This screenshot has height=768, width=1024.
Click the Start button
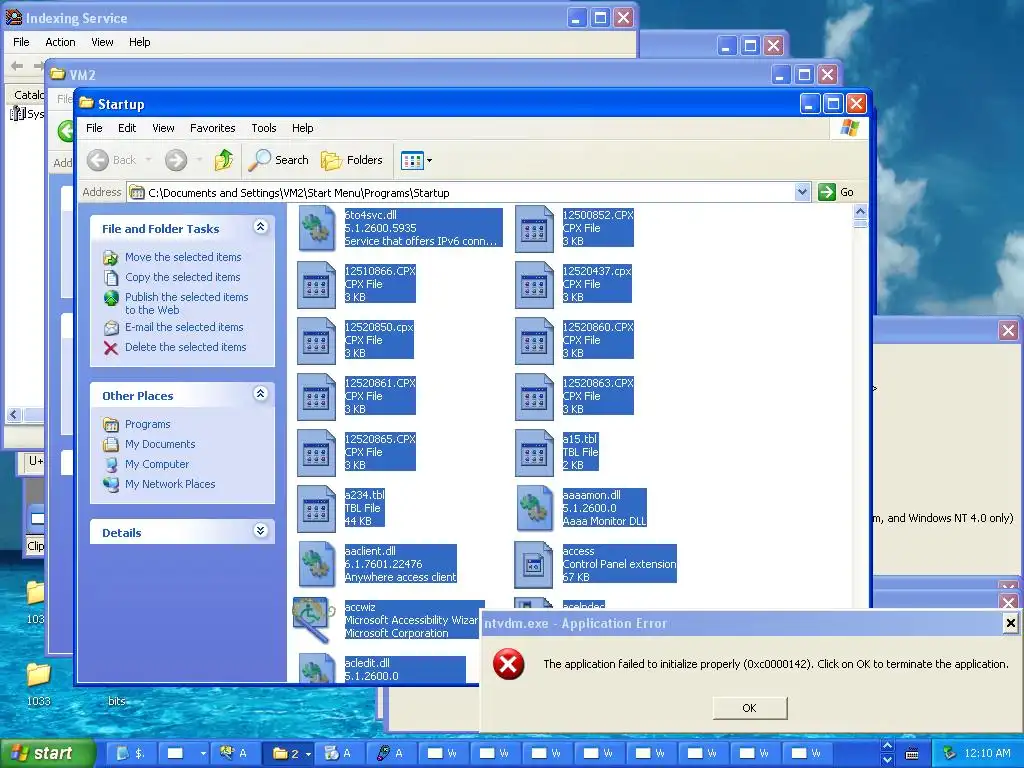coord(47,753)
